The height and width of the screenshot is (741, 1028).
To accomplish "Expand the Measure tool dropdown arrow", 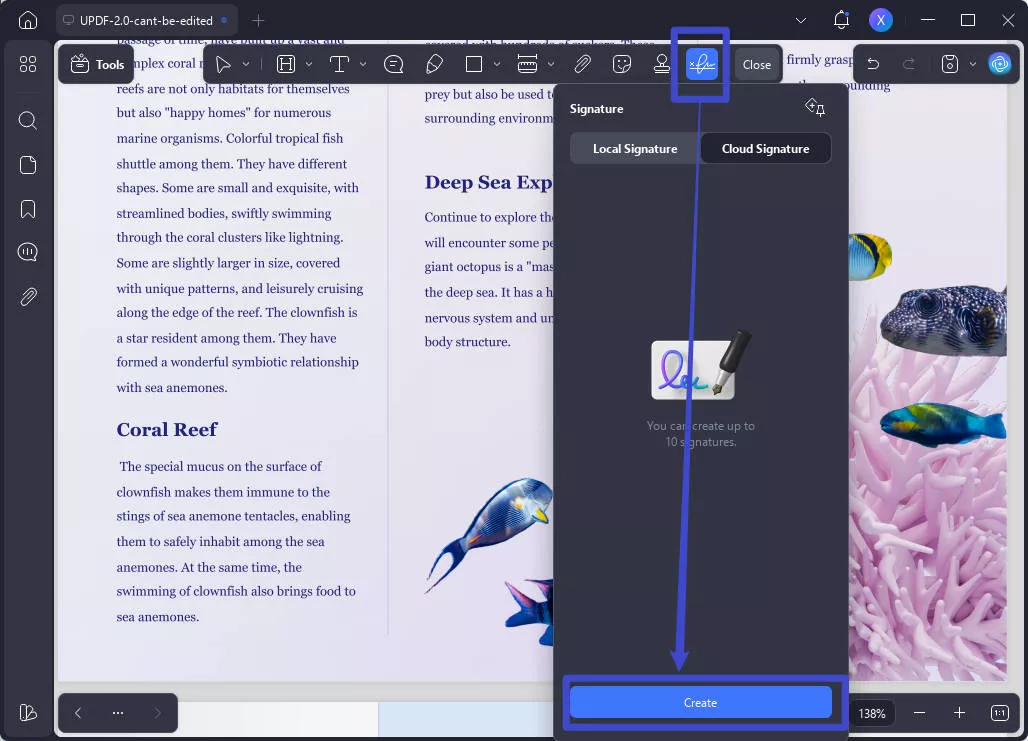I will point(551,64).
